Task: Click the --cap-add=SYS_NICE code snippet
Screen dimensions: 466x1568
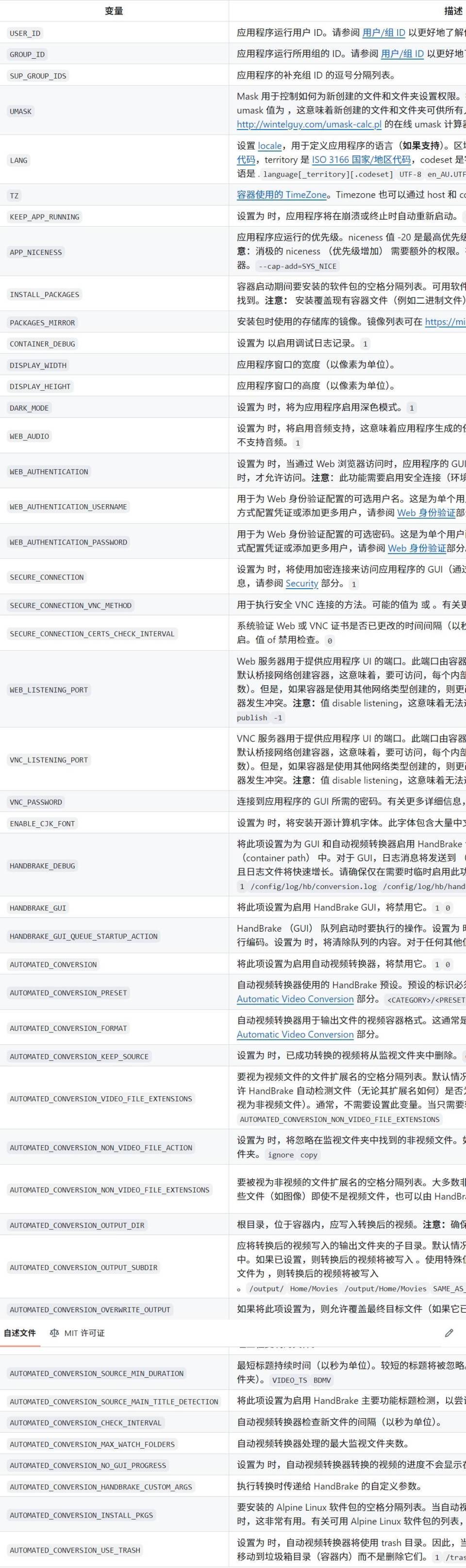Action: pyautogui.click(x=298, y=266)
